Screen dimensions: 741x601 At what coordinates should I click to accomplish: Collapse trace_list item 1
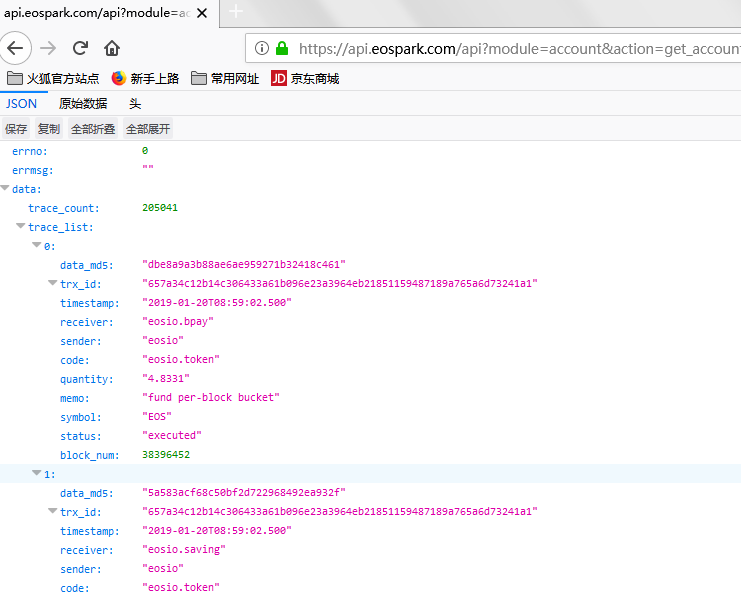[x=37, y=473]
